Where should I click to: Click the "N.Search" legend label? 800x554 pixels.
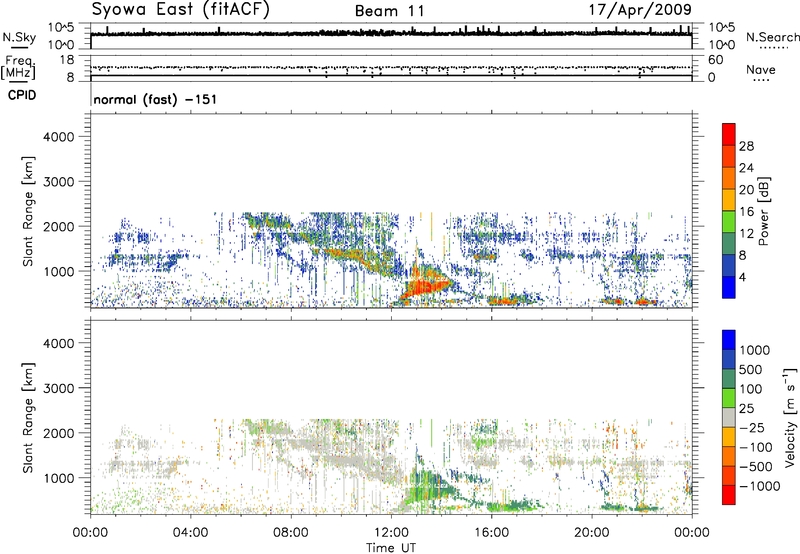(x=772, y=37)
